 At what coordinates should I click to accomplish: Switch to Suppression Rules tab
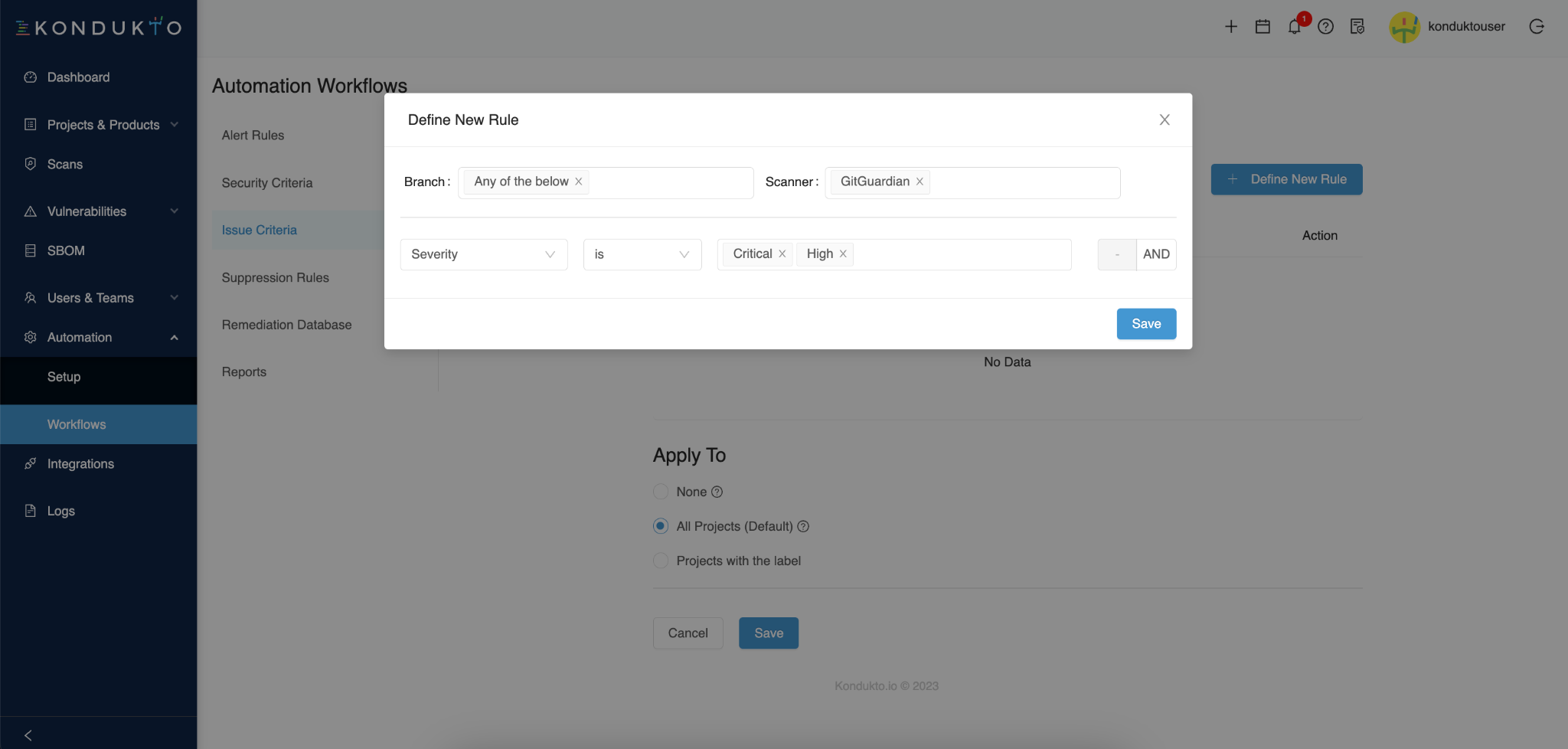pos(276,277)
